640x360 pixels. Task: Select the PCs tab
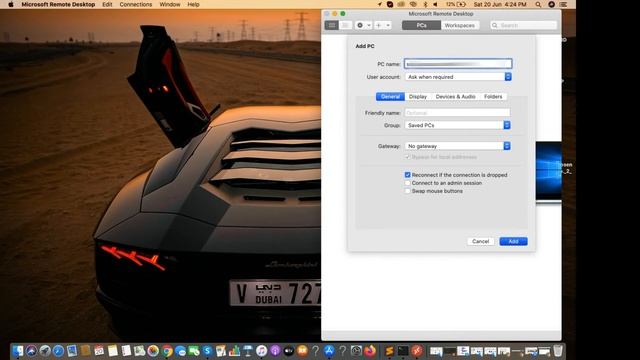421,25
